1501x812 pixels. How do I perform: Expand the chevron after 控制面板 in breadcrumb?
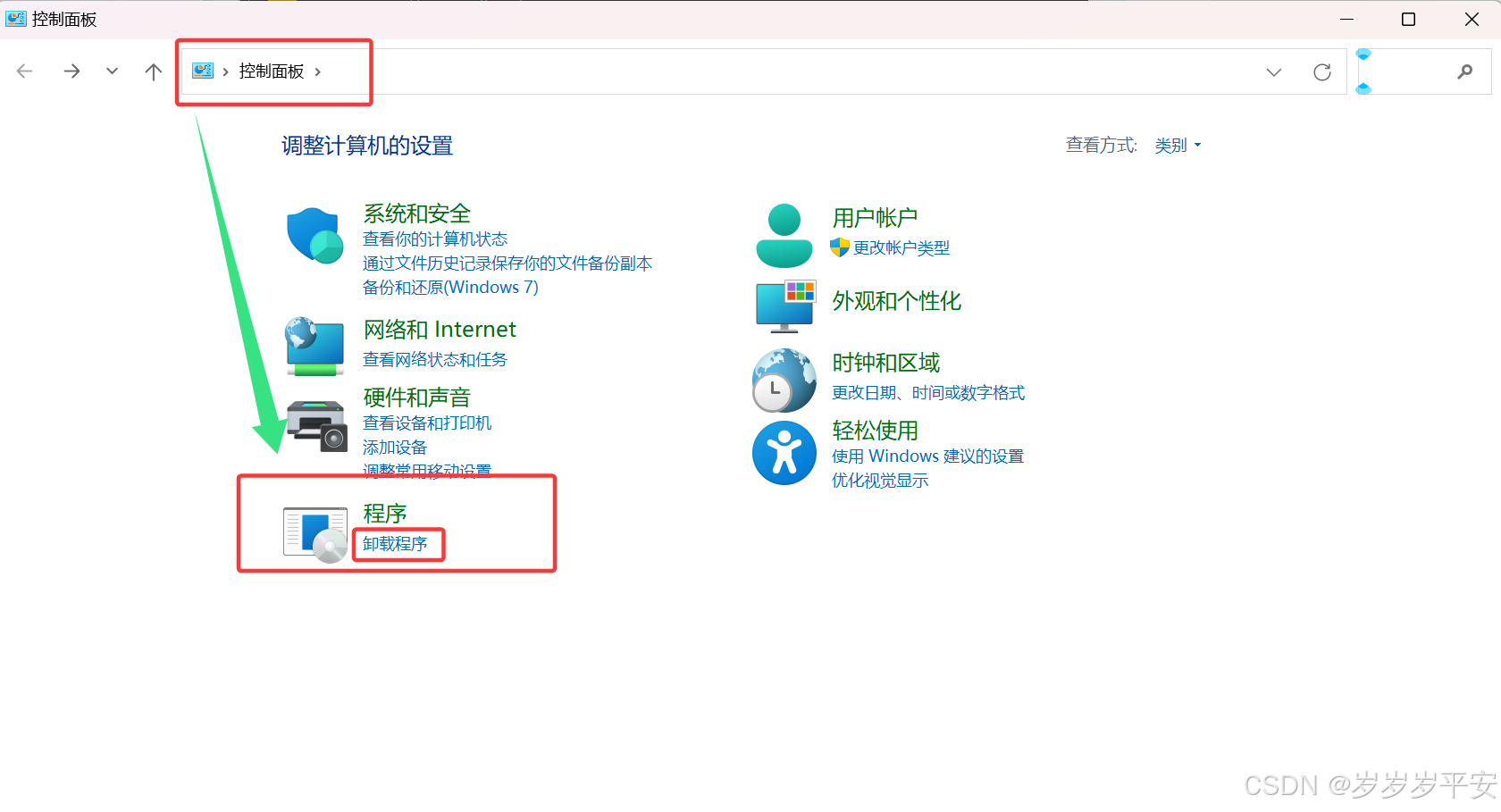tap(317, 71)
